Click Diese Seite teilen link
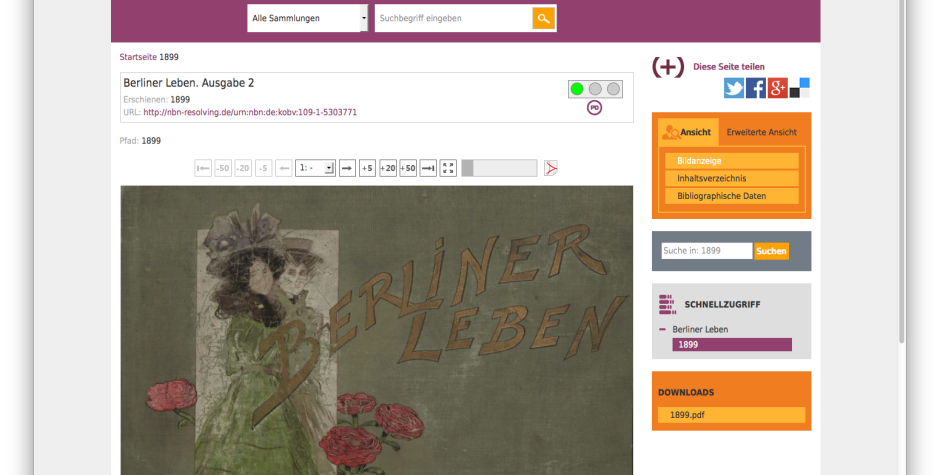The width and height of the screenshot is (940, 475). pyautogui.click(x=728, y=67)
